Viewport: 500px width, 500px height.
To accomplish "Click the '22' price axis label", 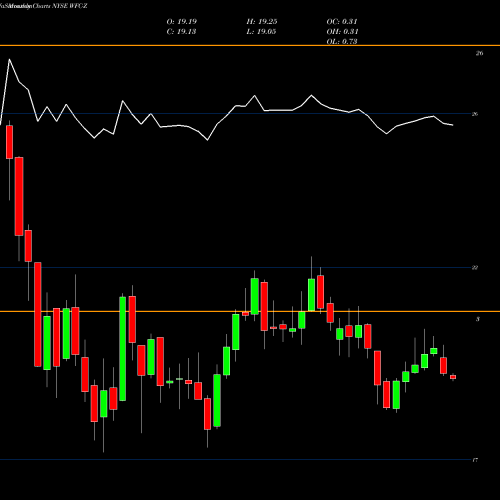I will coord(475,268).
